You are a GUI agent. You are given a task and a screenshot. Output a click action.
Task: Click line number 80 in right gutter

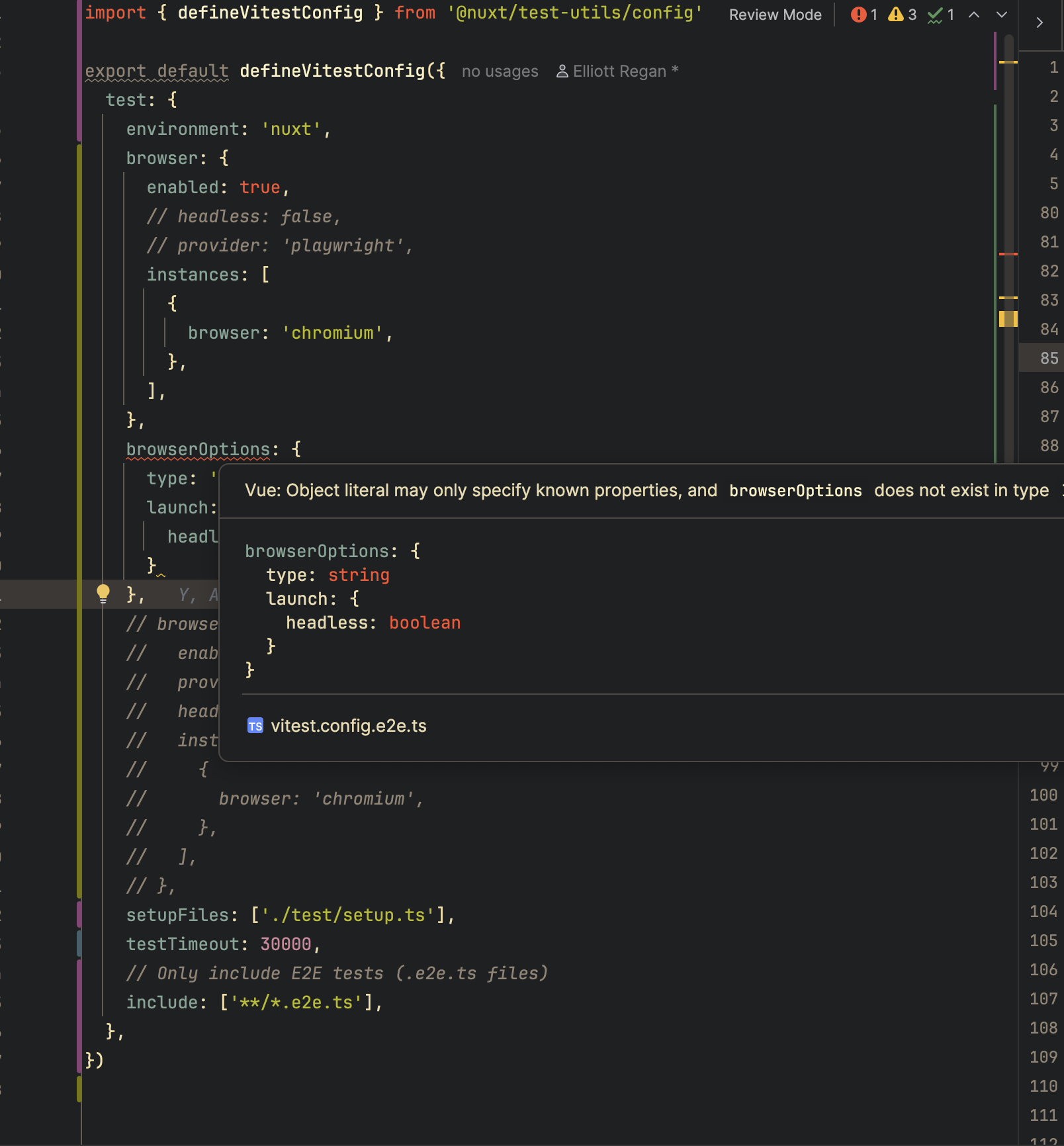pos(1049,212)
